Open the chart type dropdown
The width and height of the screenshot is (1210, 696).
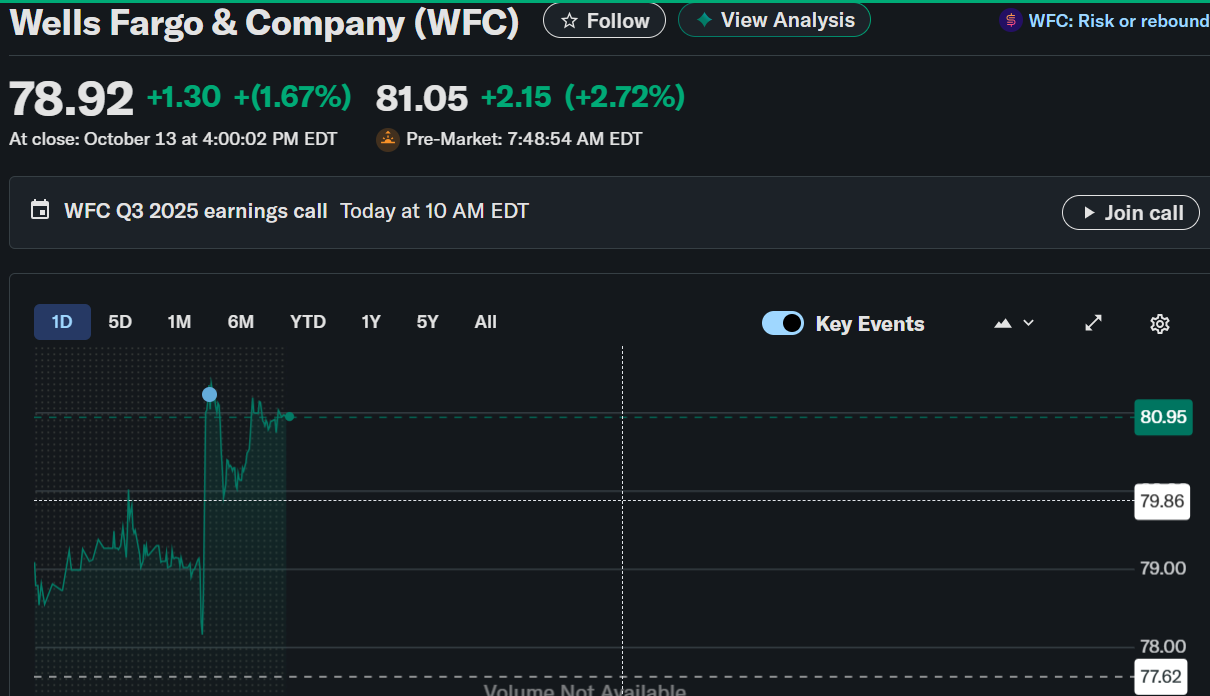[x=1014, y=323]
